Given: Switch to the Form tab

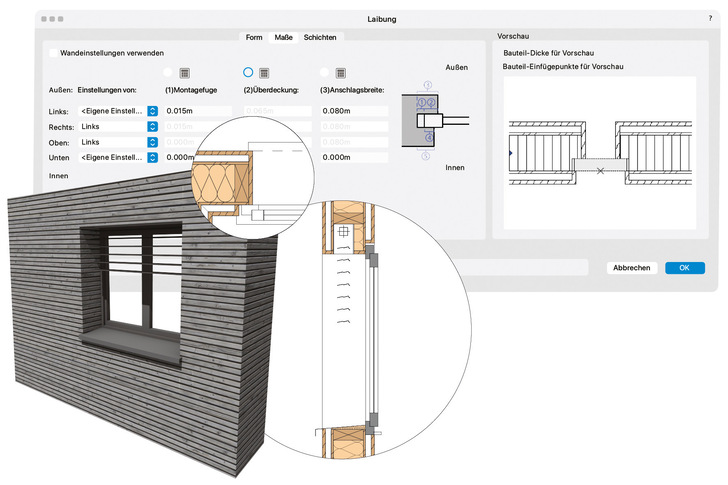Looking at the screenshot, I should click(x=256, y=37).
